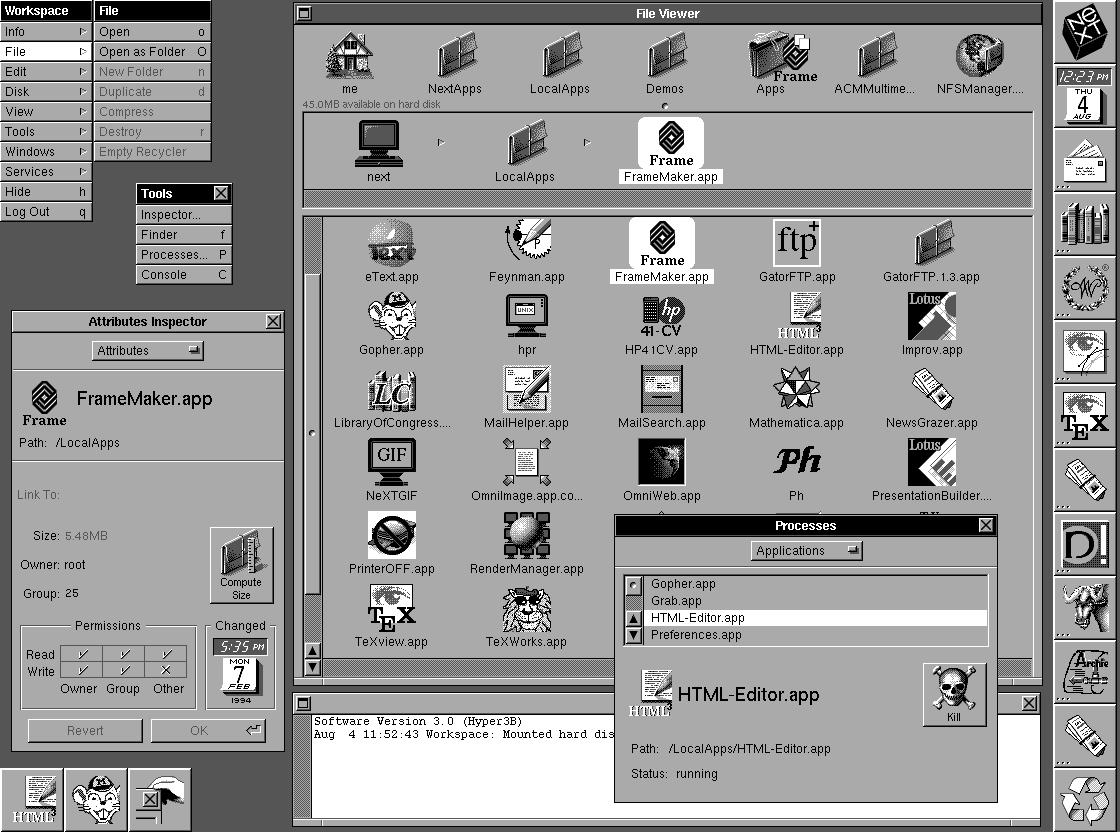The height and width of the screenshot is (832, 1120).
Task: Click the Recycler icon in the dock
Action: point(1084,800)
